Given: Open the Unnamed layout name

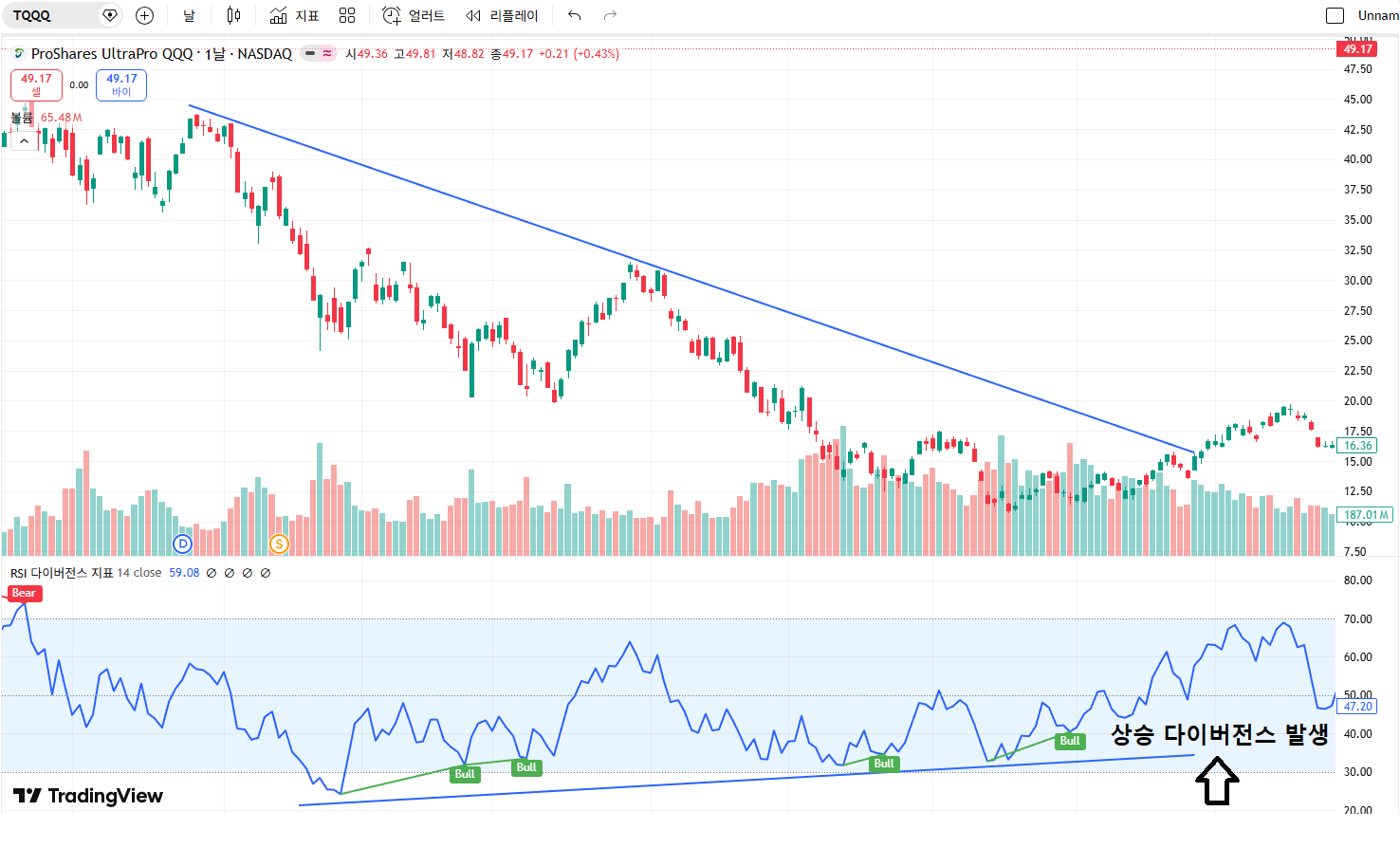Looking at the screenshot, I should click(1378, 15).
